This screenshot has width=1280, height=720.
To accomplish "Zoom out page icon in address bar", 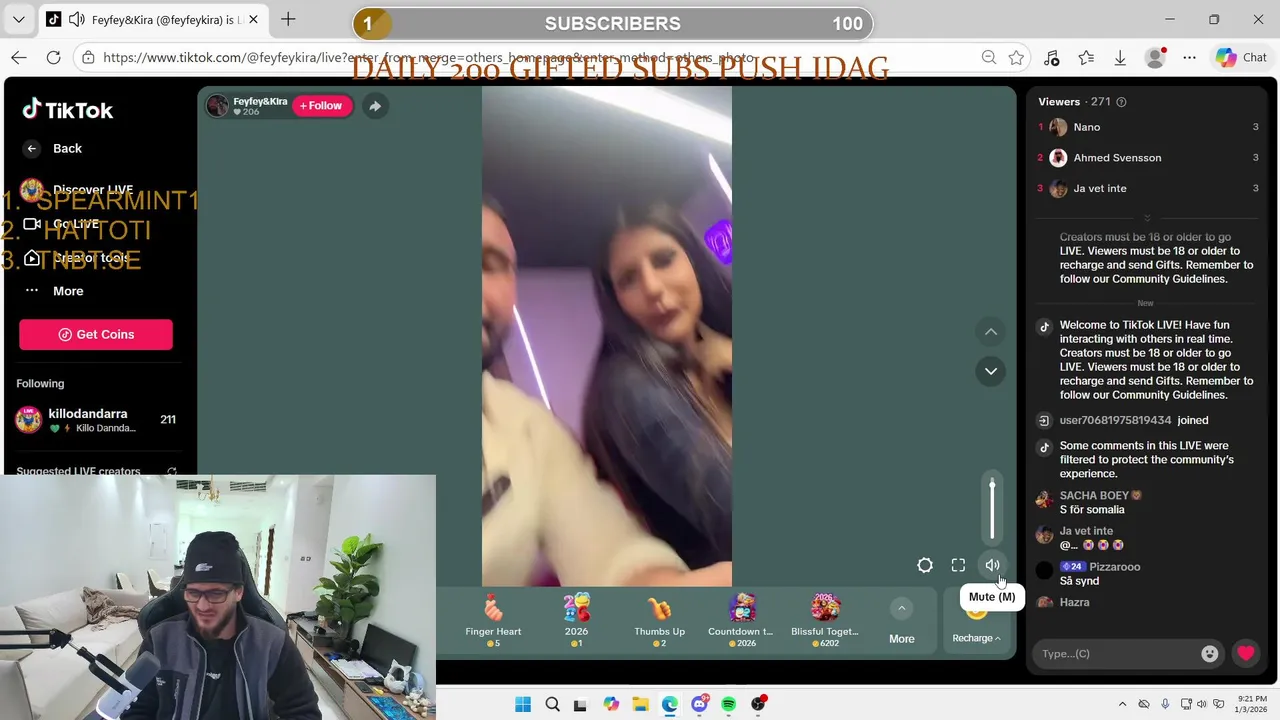I will (988, 58).
